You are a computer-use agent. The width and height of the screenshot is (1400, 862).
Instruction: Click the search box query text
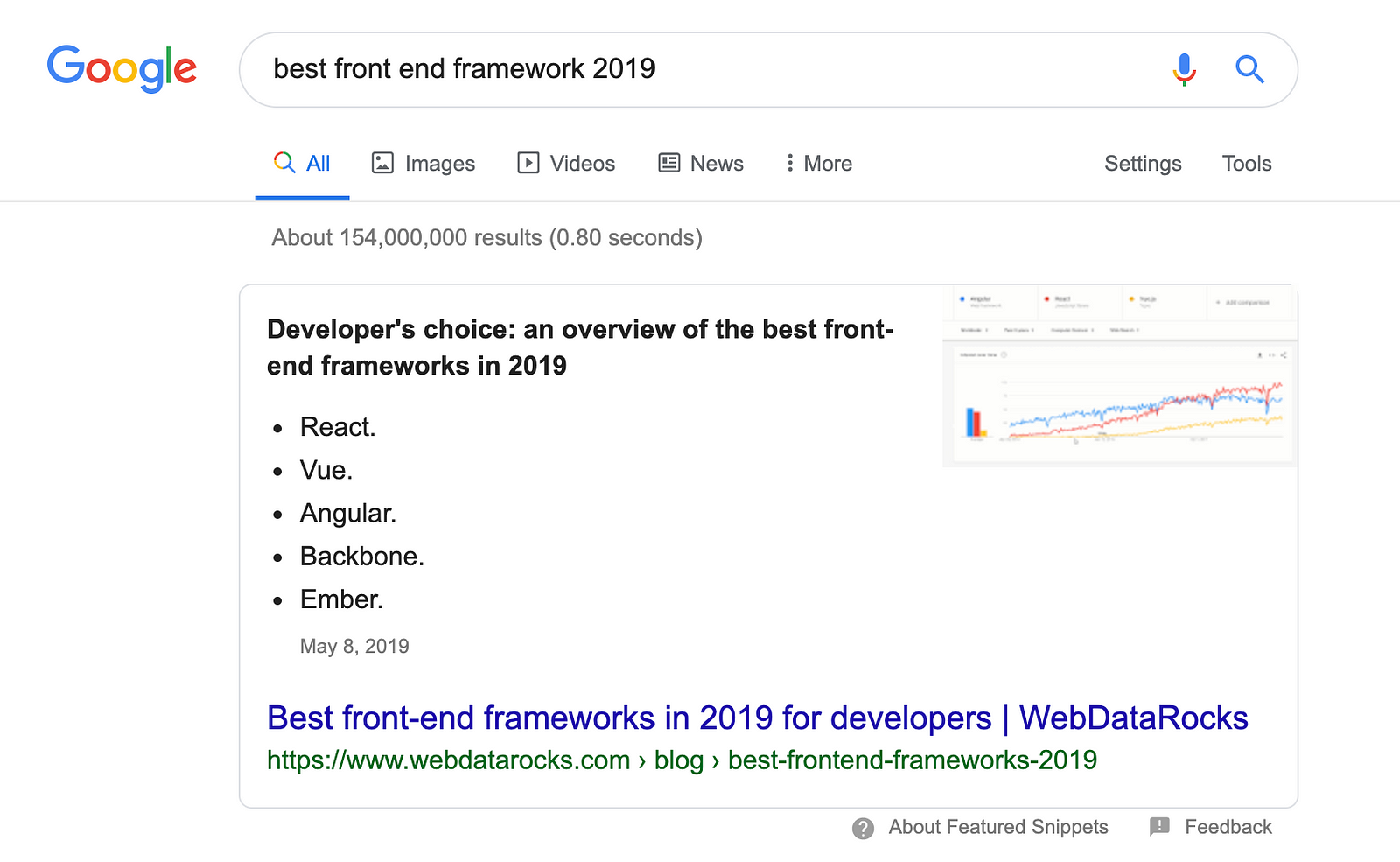[x=464, y=68]
